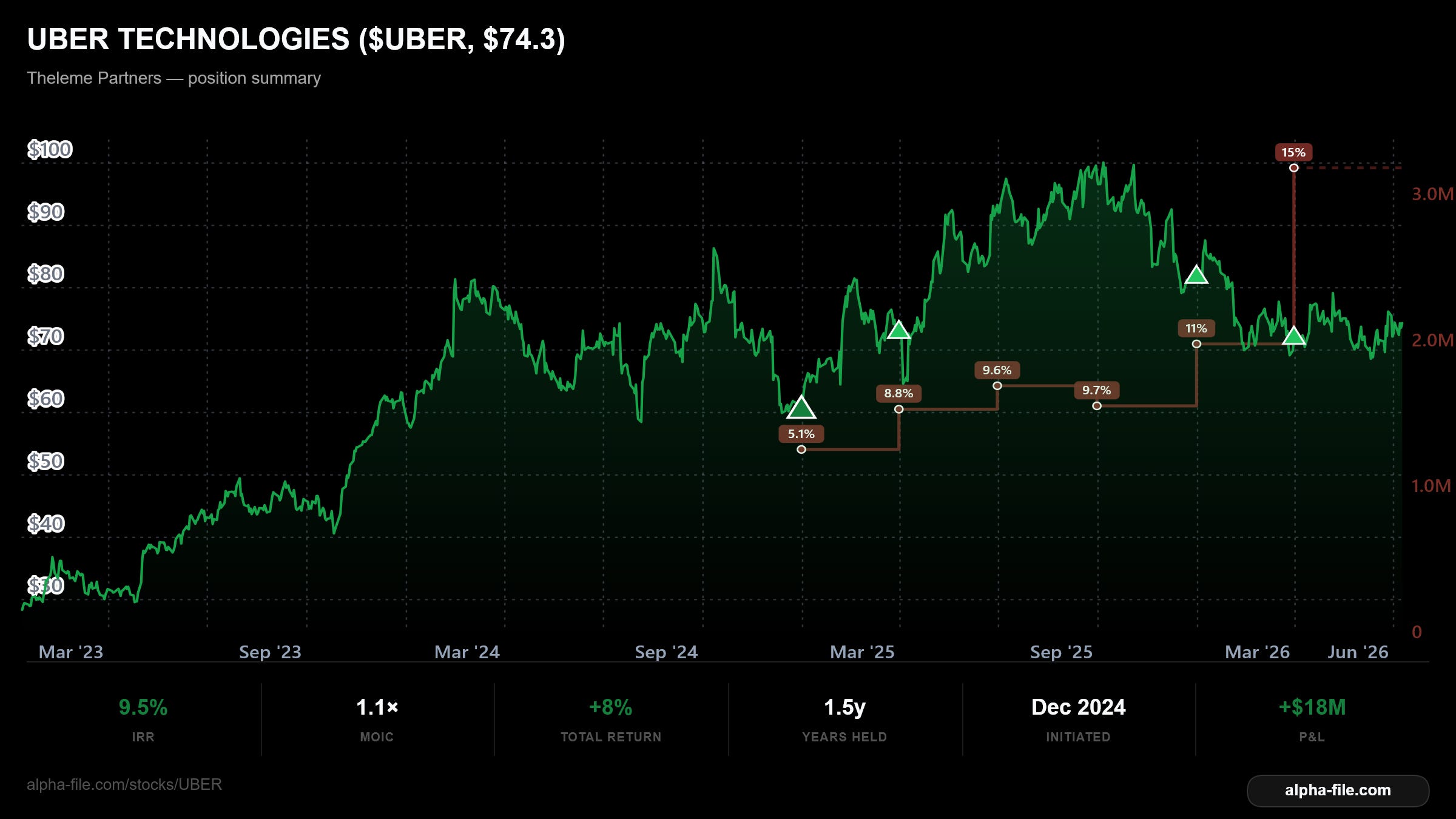Select the YEARS HELD caption
Screen dimensions: 1456x819
(844, 737)
